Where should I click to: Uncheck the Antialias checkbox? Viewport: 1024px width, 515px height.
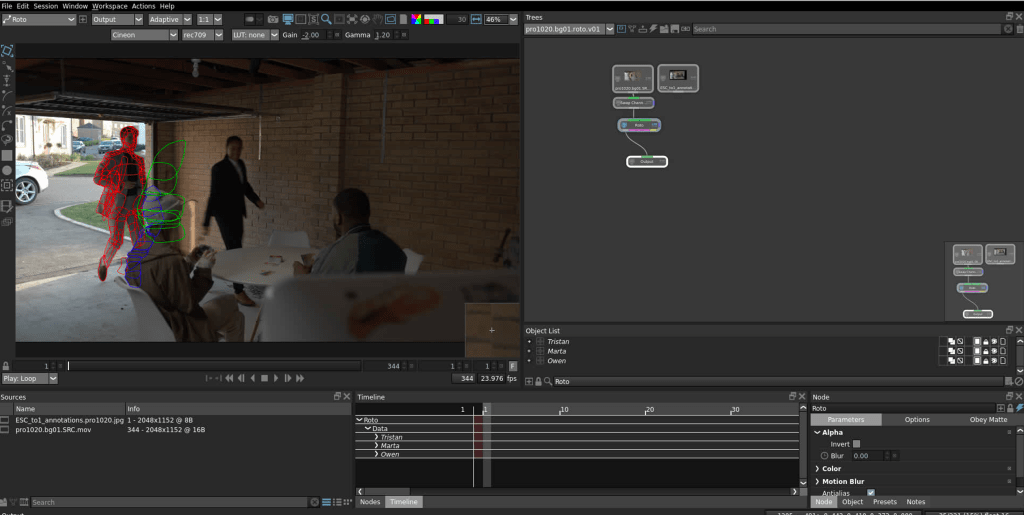[871, 492]
